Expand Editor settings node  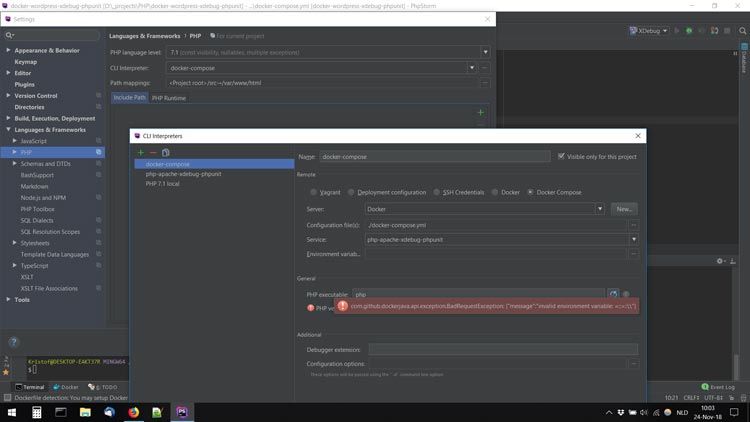tap(8, 73)
